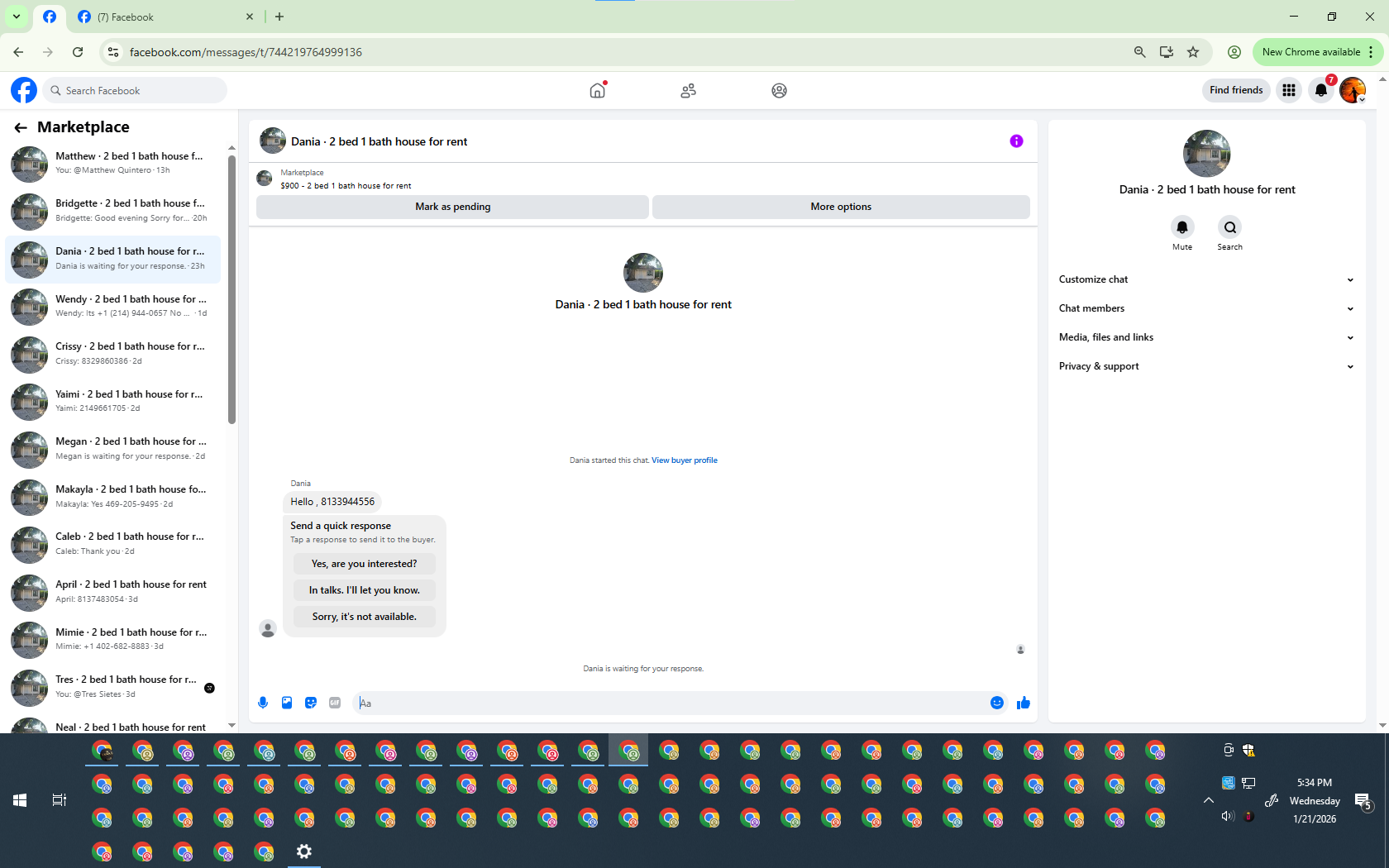The width and height of the screenshot is (1389, 868).
Task: Click the address bar URL
Action: click(246, 52)
